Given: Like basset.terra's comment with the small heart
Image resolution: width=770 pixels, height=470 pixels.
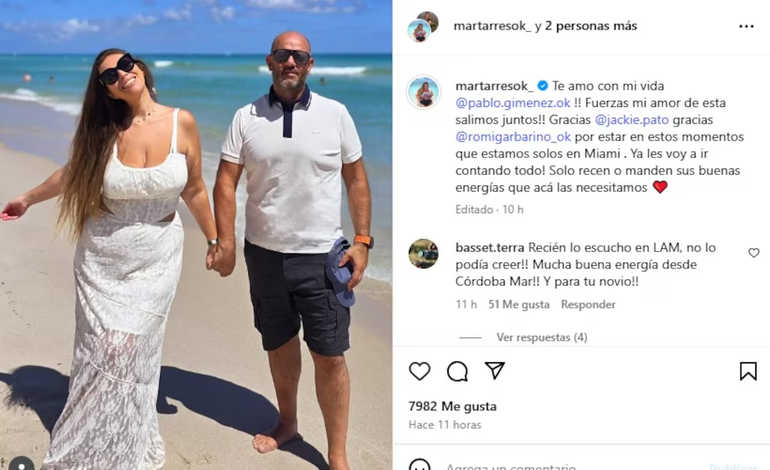Looking at the screenshot, I should point(754,252).
